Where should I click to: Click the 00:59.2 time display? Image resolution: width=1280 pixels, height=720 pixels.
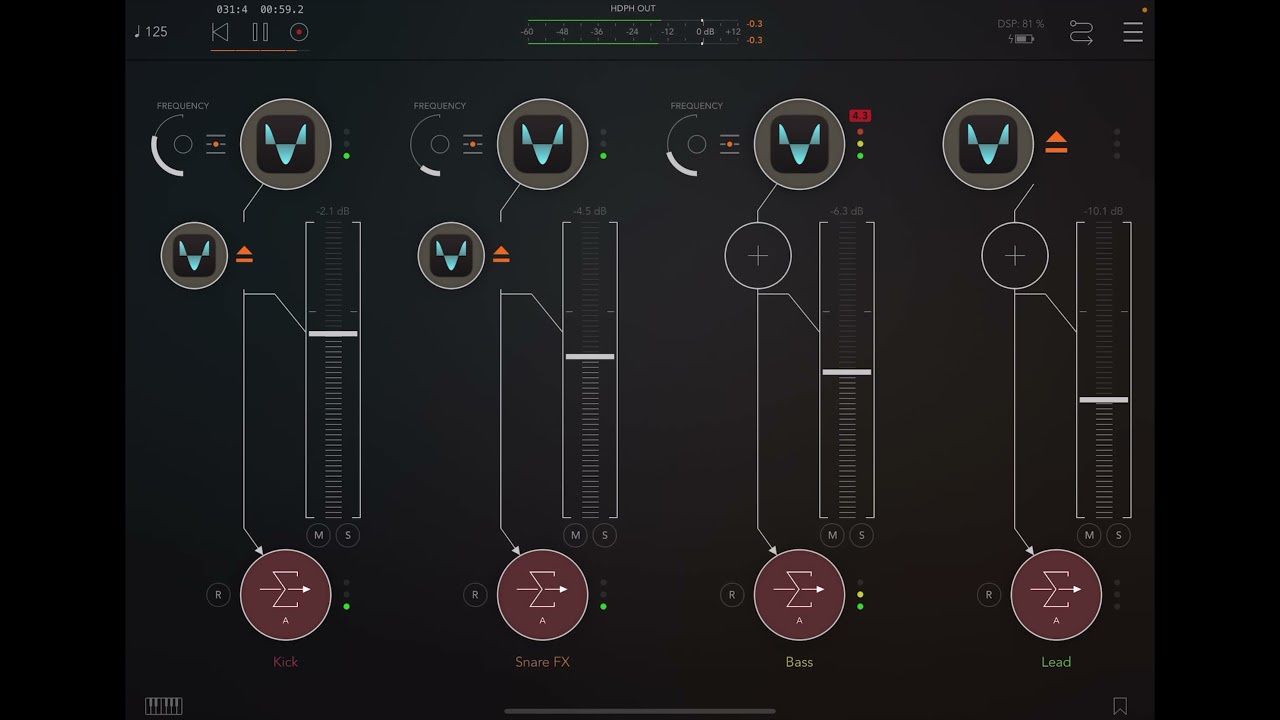(x=282, y=10)
